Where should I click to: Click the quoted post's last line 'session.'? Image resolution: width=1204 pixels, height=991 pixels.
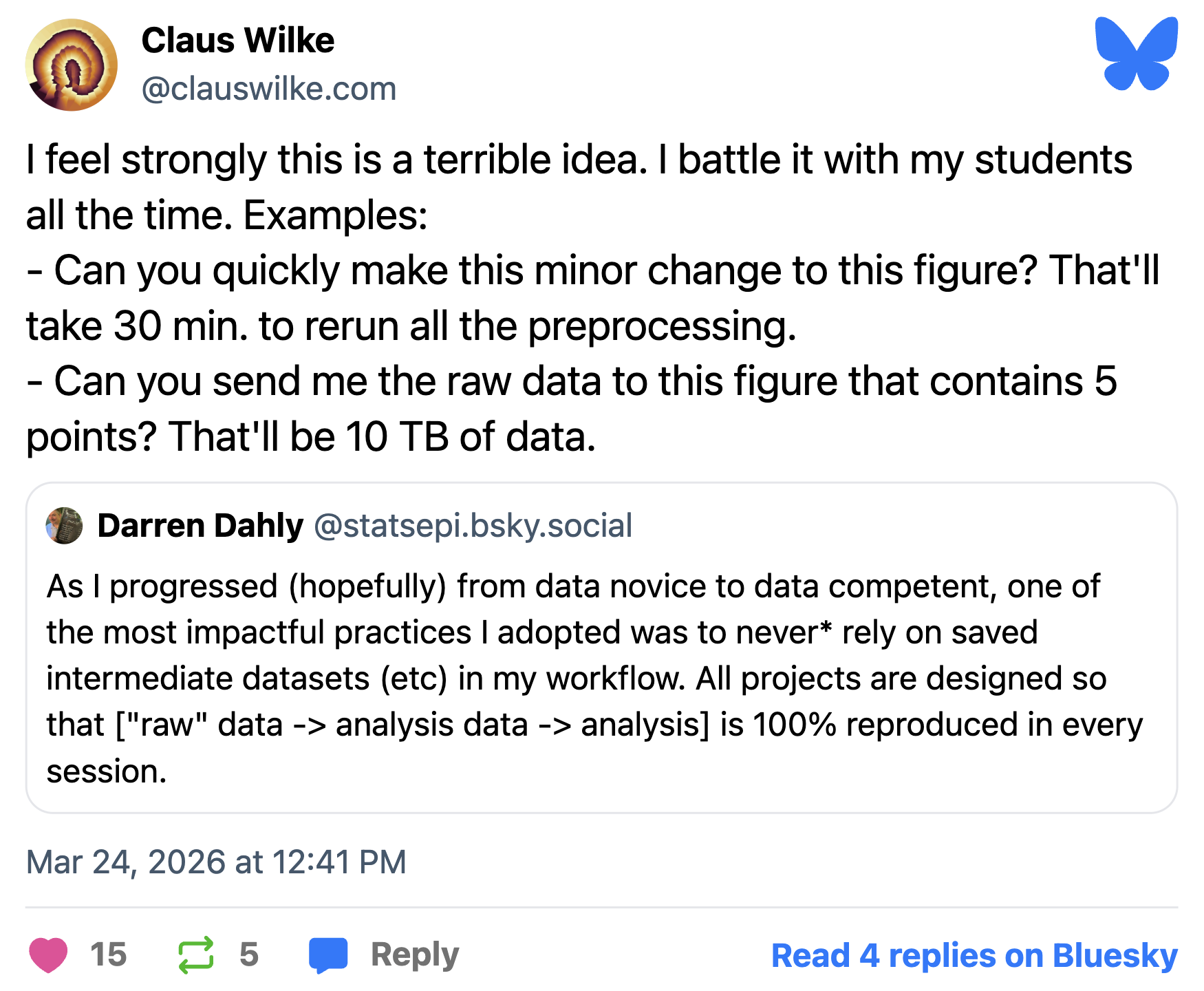[x=107, y=771]
